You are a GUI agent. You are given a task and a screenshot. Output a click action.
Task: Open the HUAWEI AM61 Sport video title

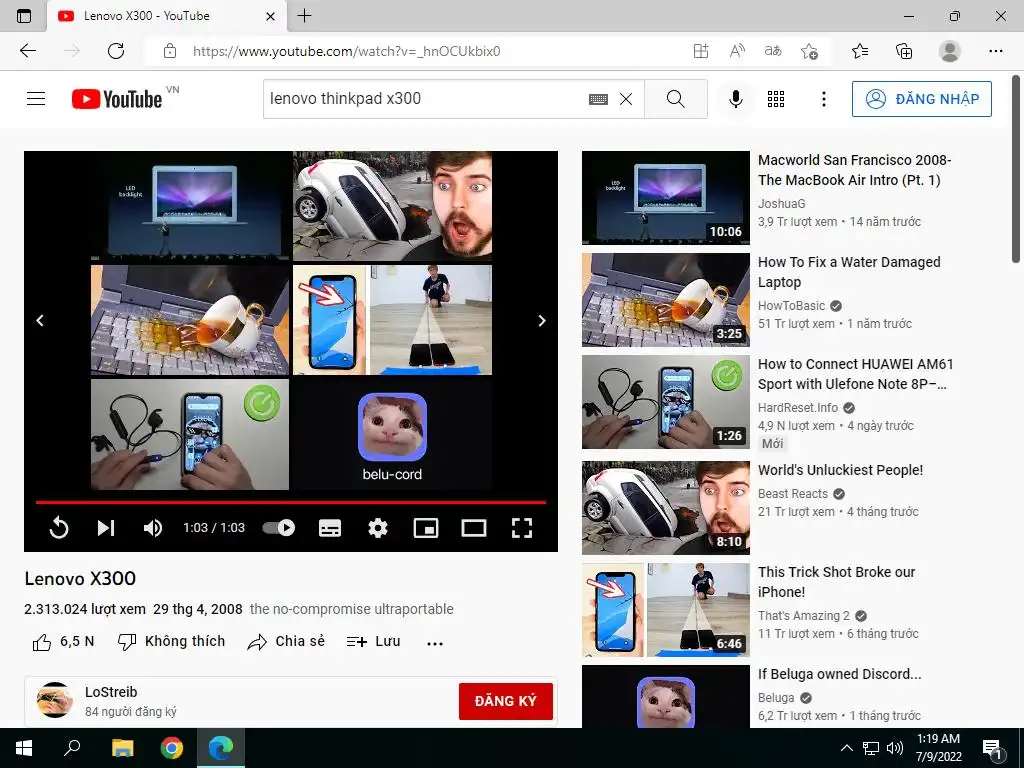856,374
